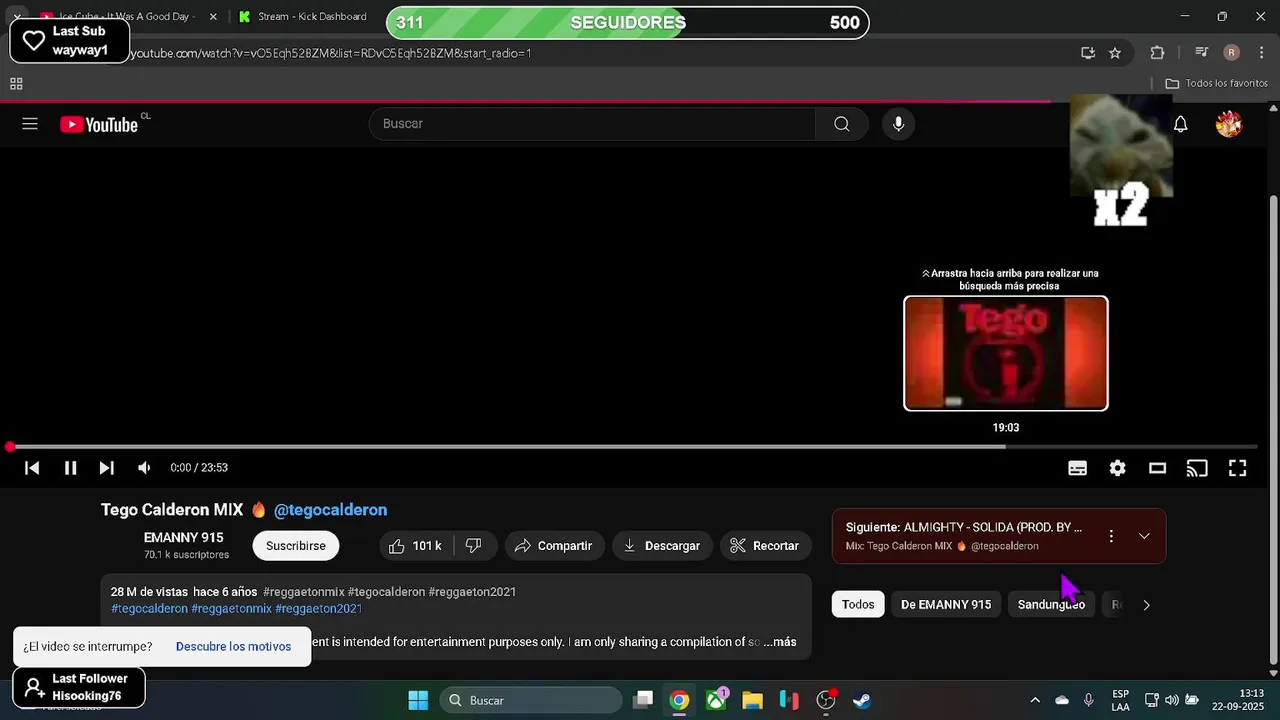This screenshot has height=720, width=1280.
Task: Skip to next video in player
Action: [x=107, y=468]
